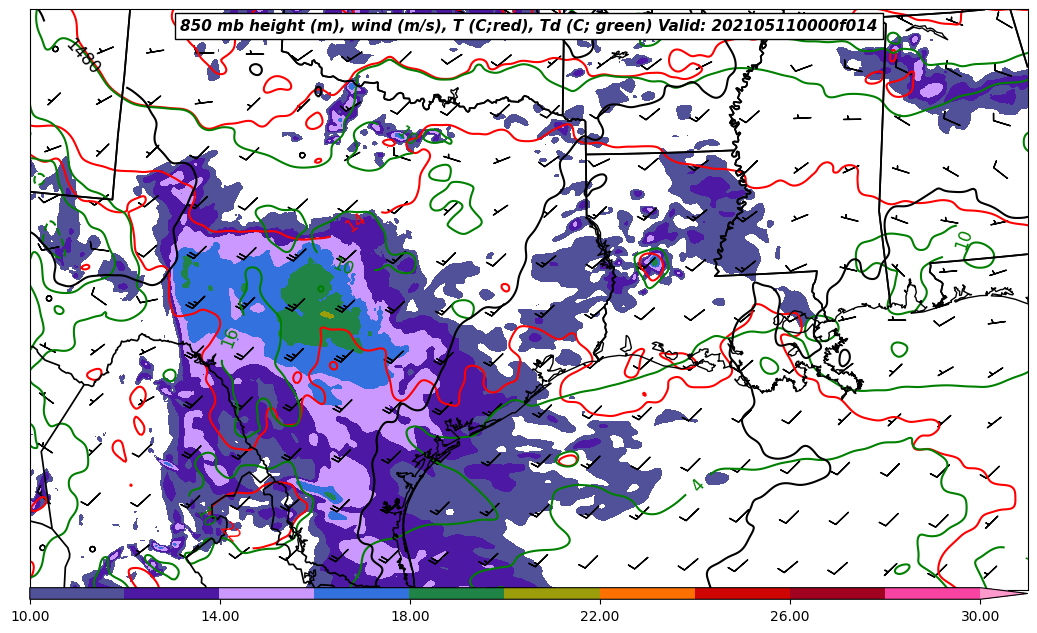Click the 22.00 colorbar tick label

pyautogui.click(x=600, y=616)
